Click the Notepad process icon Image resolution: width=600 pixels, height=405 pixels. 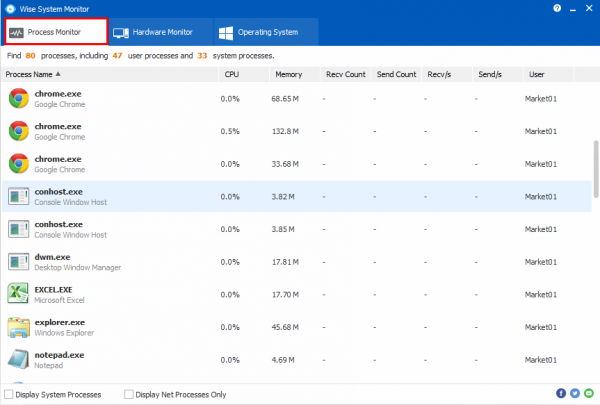tap(18, 359)
